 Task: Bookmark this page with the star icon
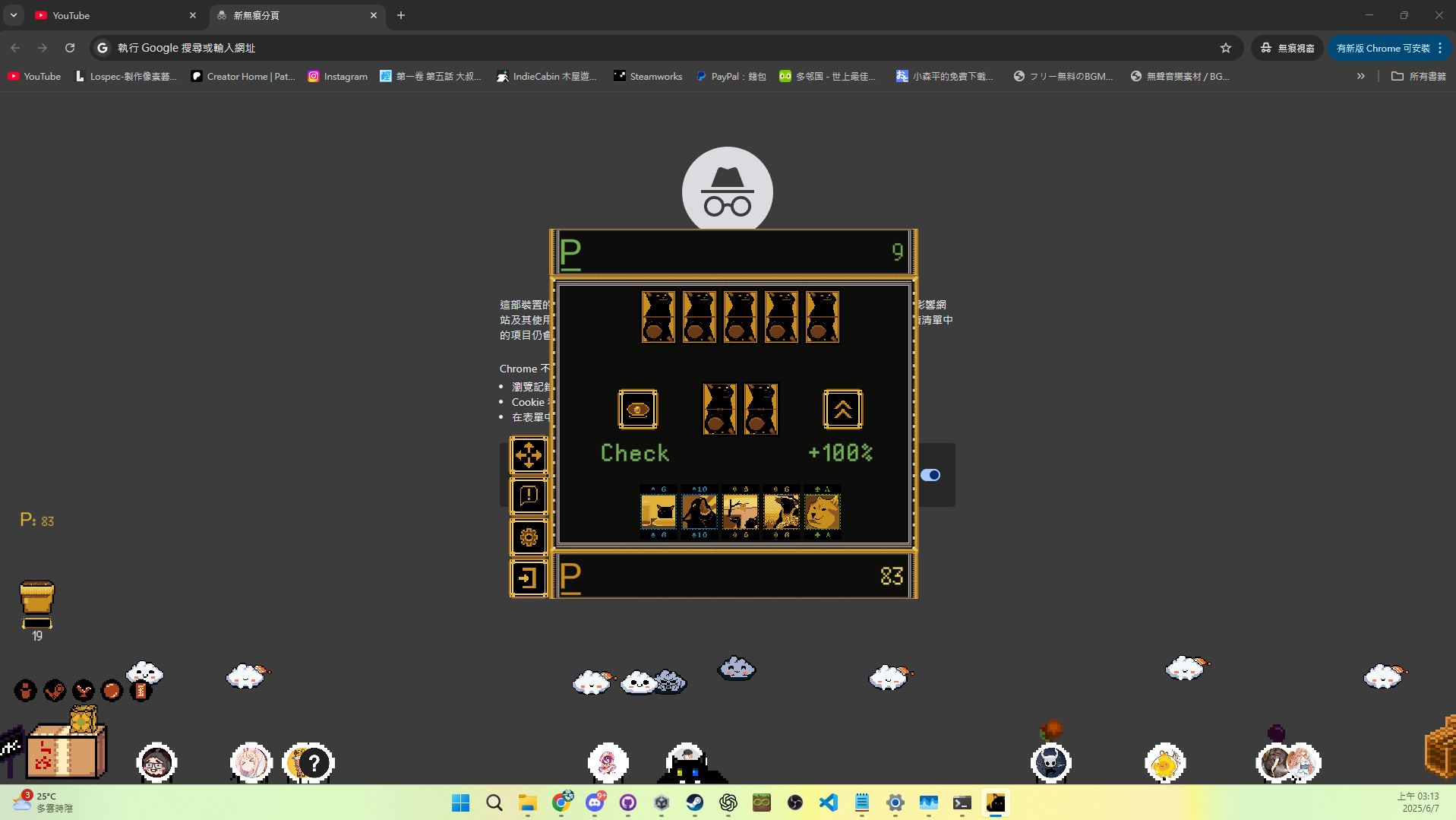click(1226, 48)
